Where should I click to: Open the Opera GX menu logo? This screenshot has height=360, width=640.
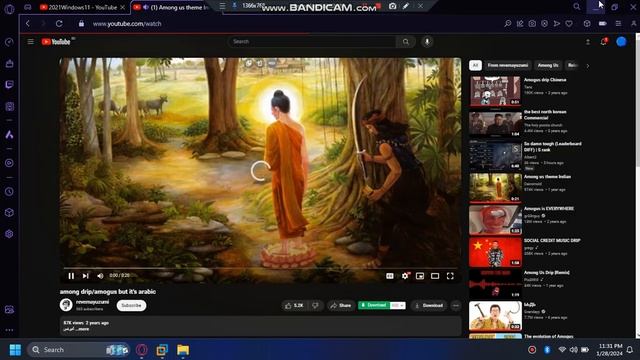point(9,9)
